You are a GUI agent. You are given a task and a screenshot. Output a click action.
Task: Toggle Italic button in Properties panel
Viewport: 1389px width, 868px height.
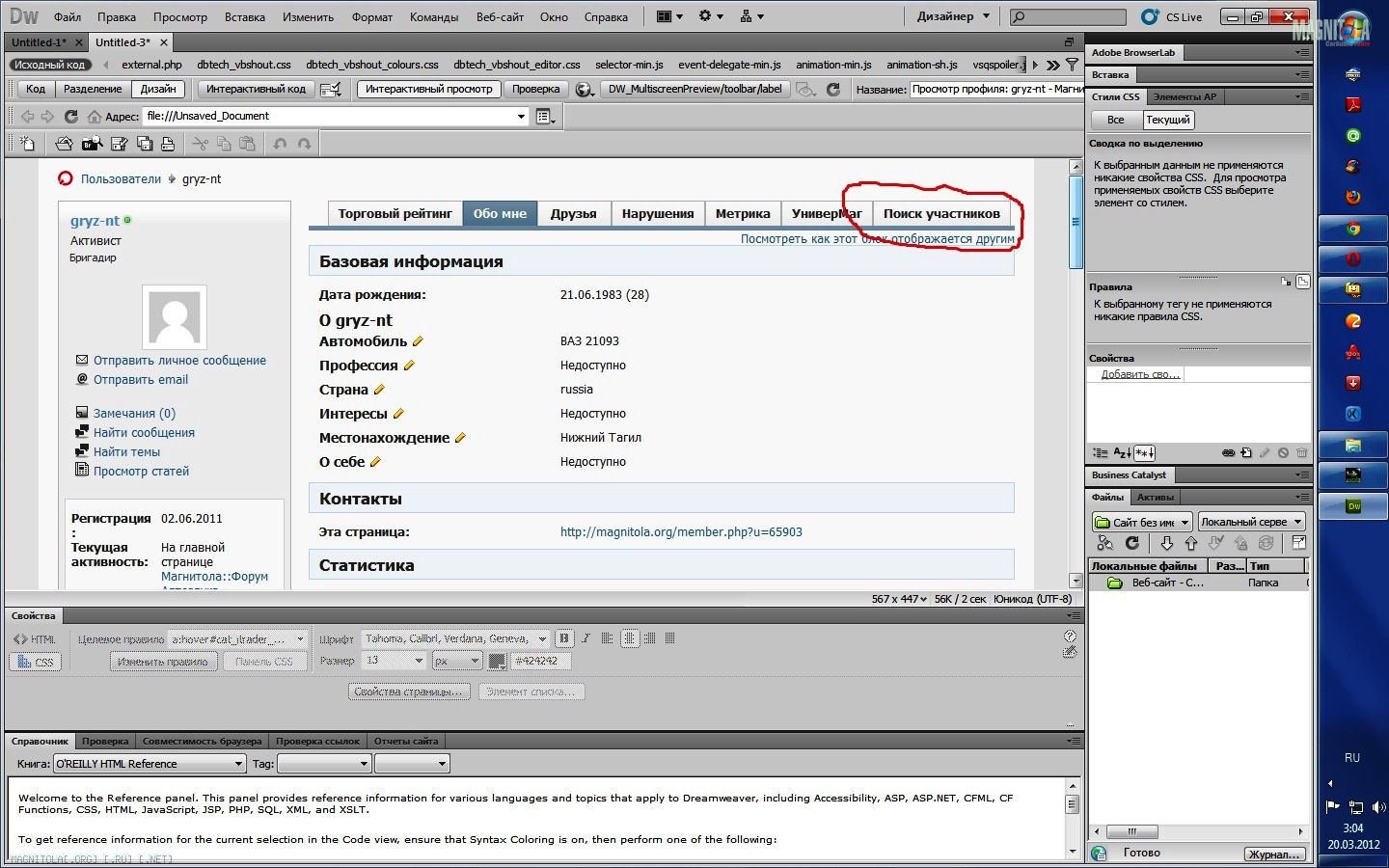(586, 638)
